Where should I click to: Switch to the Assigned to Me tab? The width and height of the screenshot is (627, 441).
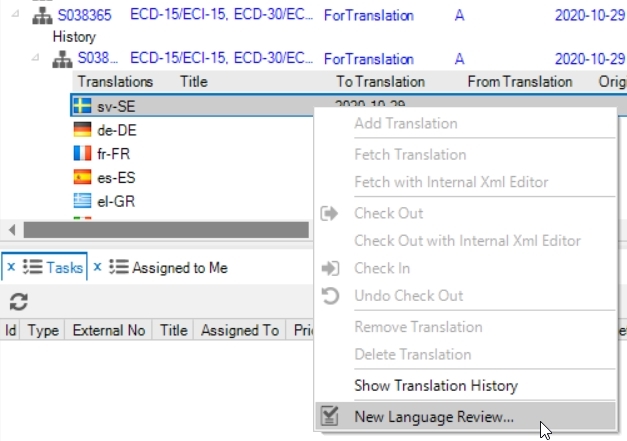click(x=179, y=267)
